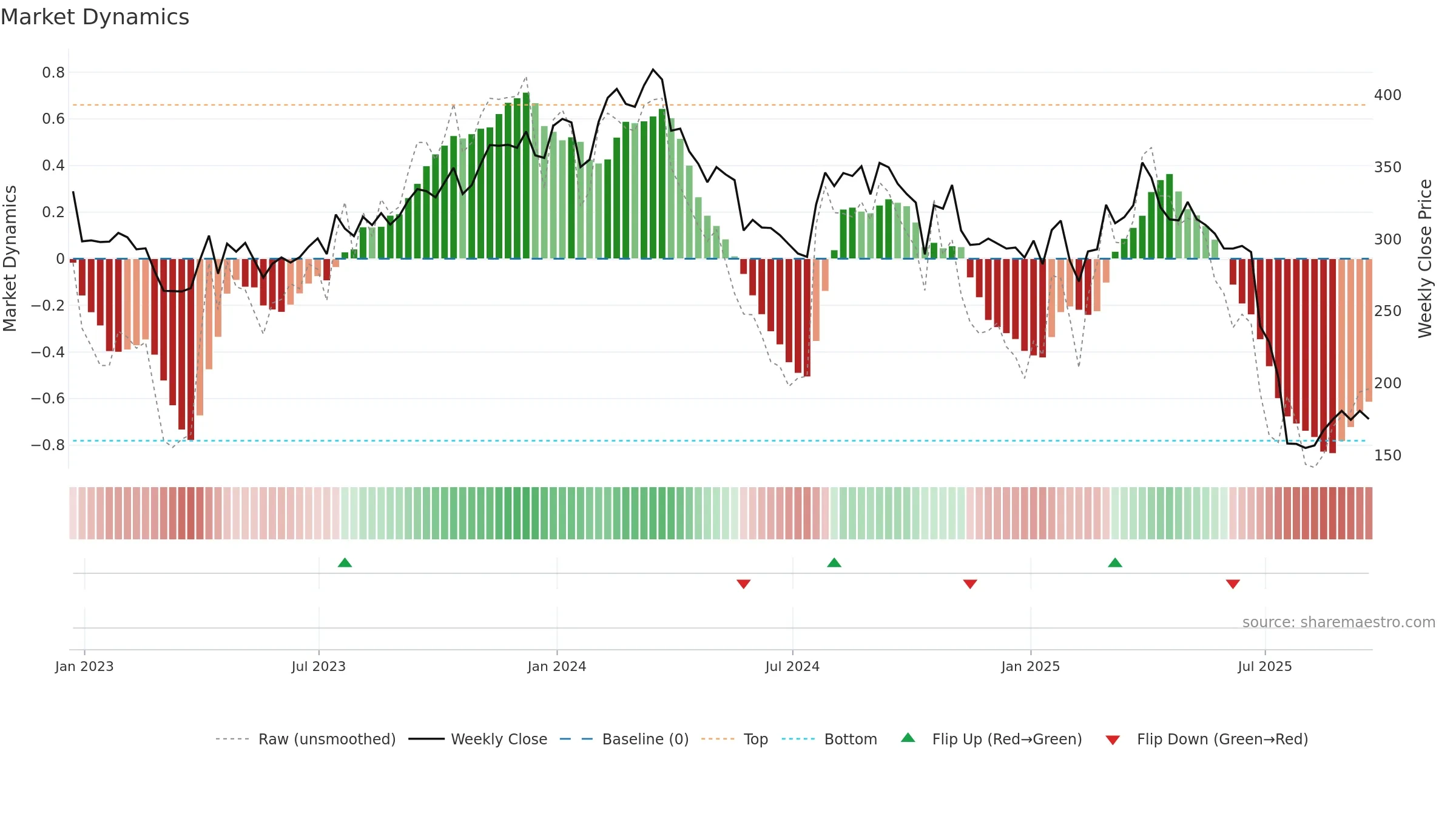Viewport: 1456px width, 819px height.
Task: Click the orange dashed Top swatch in the legend
Action: click(x=718, y=739)
